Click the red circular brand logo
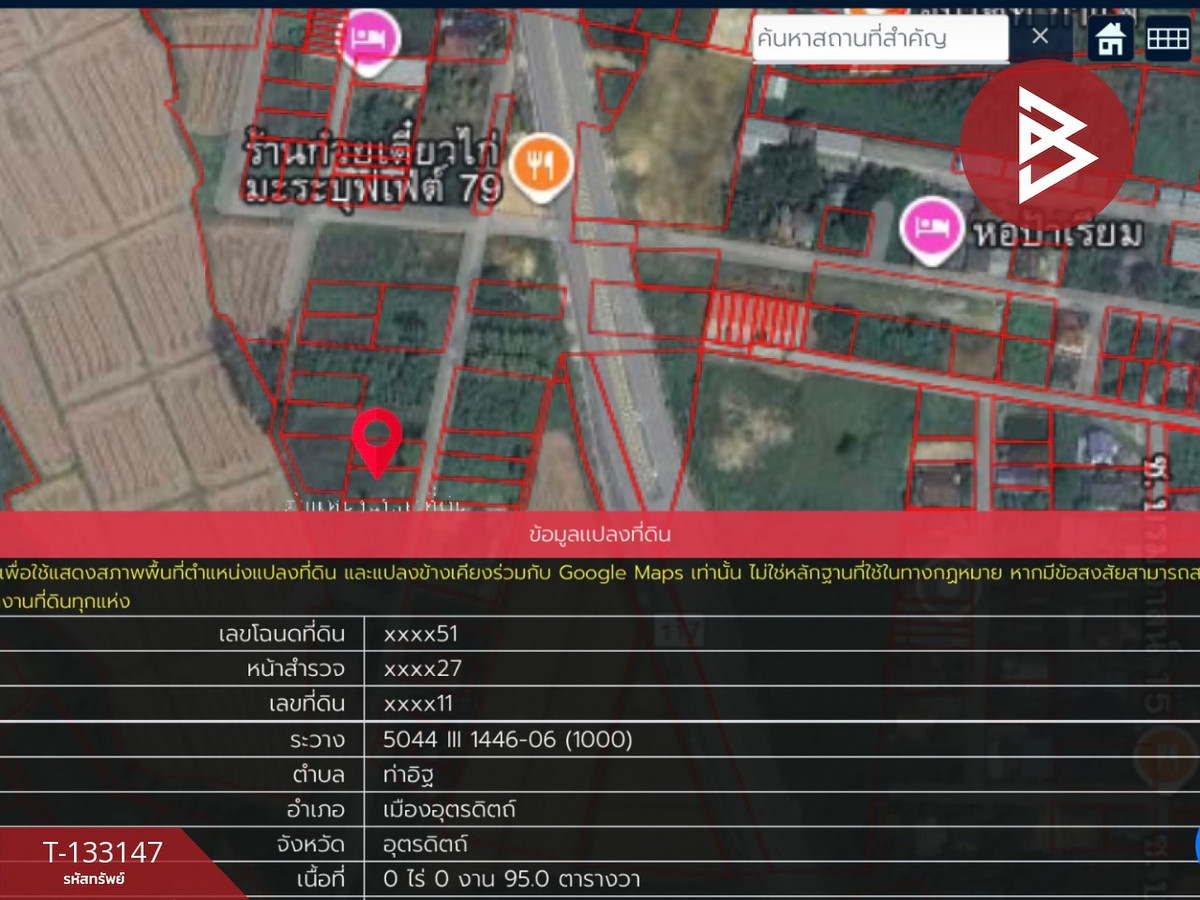Viewport: 1200px width, 900px height. pyautogui.click(x=1046, y=146)
